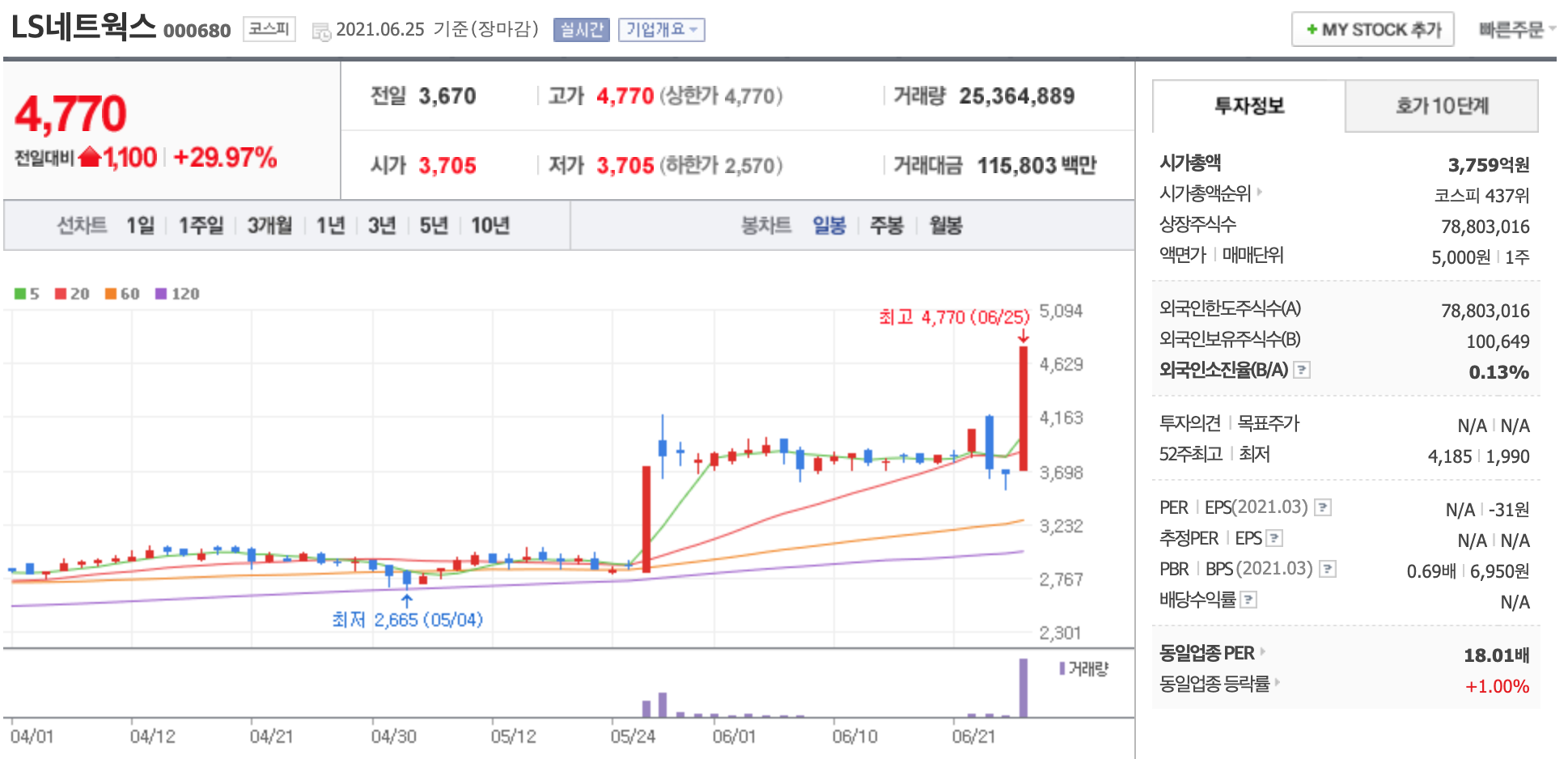This screenshot has width=1568, height=759.
Task: Open the 시가총액순위 link
Action: pyautogui.click(x=1205, y=193)
